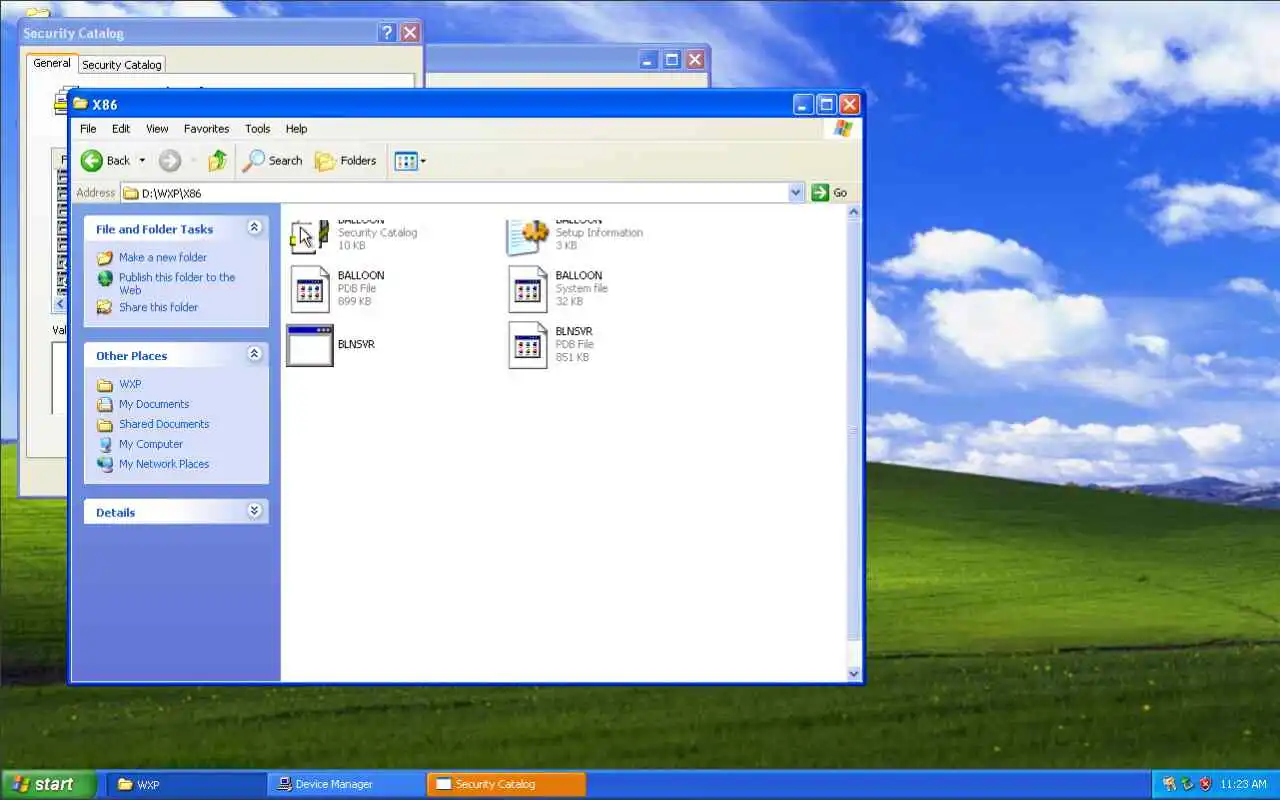Select BLNSVR application icon

click(309, 345)
